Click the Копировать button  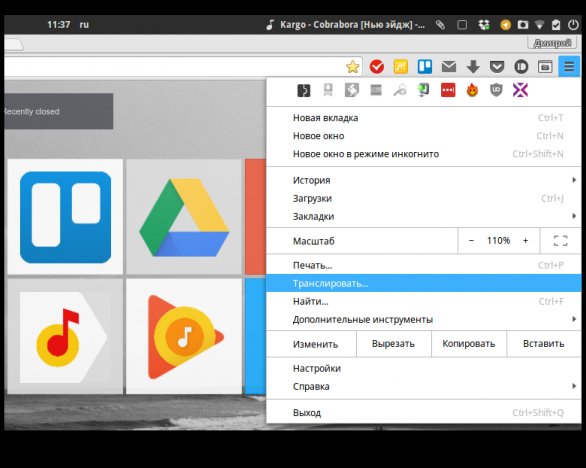coord(469,344)
